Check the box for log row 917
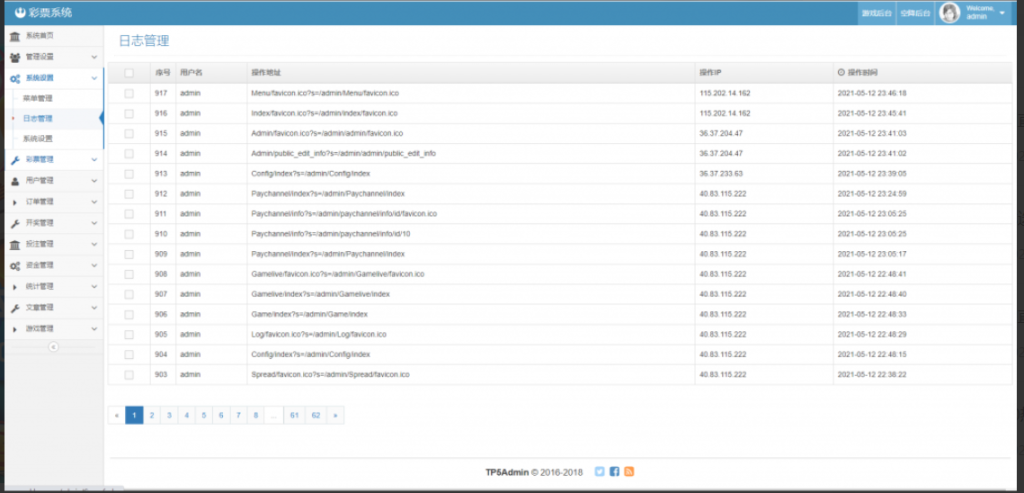The width and height of the screenshot is (1024, 493). pos(129,93)
